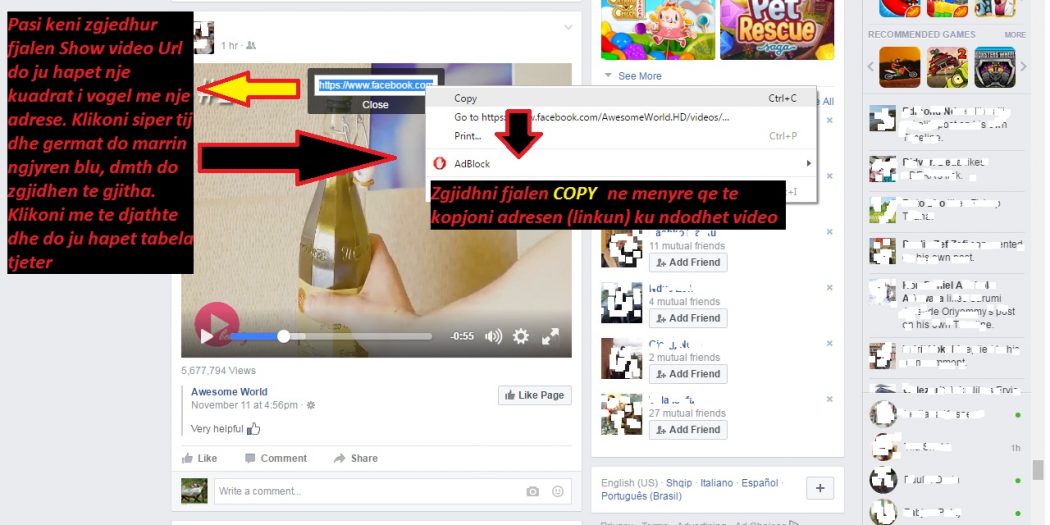Attach a photo to comment
This screenshot has height=525, width=1050.
coord(532,491)
